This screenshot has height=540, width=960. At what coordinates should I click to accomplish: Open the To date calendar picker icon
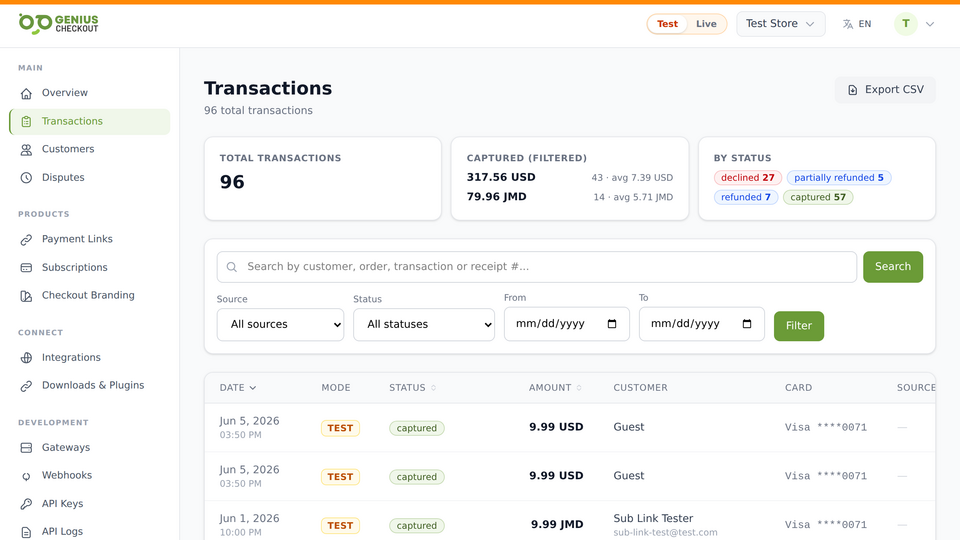pyautogui.click(x=746, y=324)
